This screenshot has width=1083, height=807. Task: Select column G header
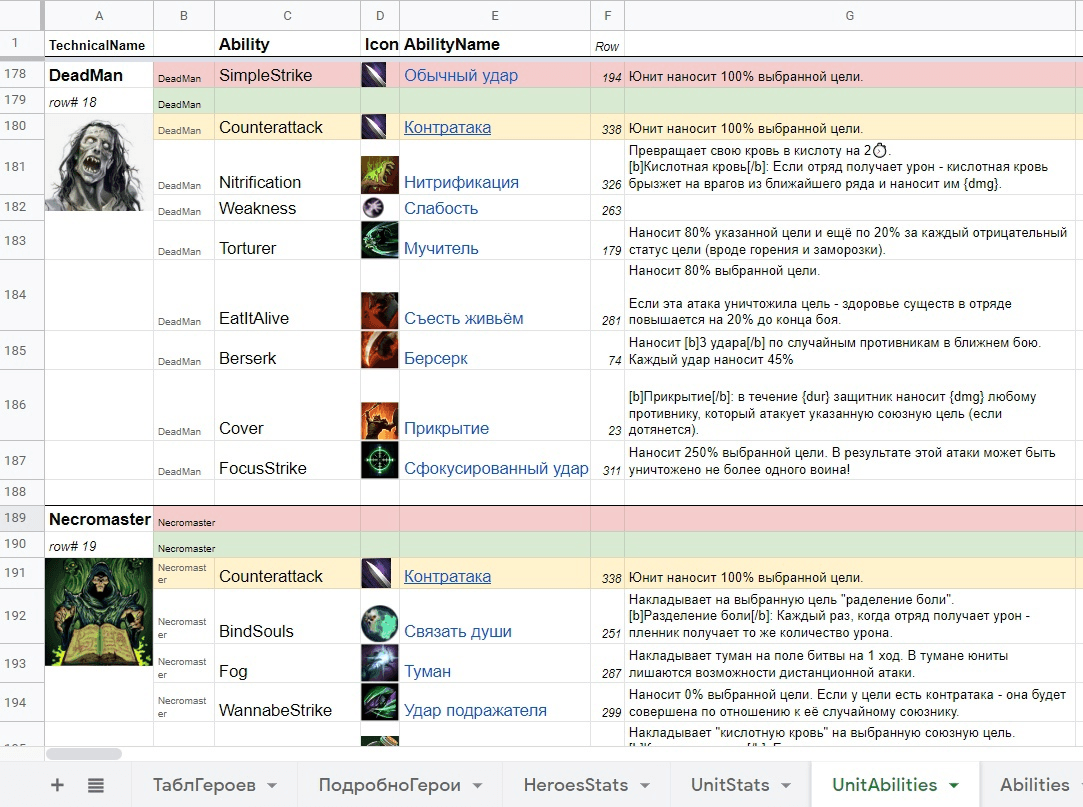(849, 15)
